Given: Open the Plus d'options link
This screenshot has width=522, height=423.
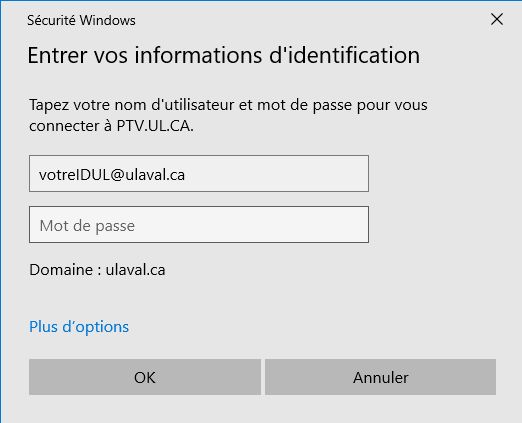Looking at the screenshot, I should pyautogui.click(x=79, y=327).
